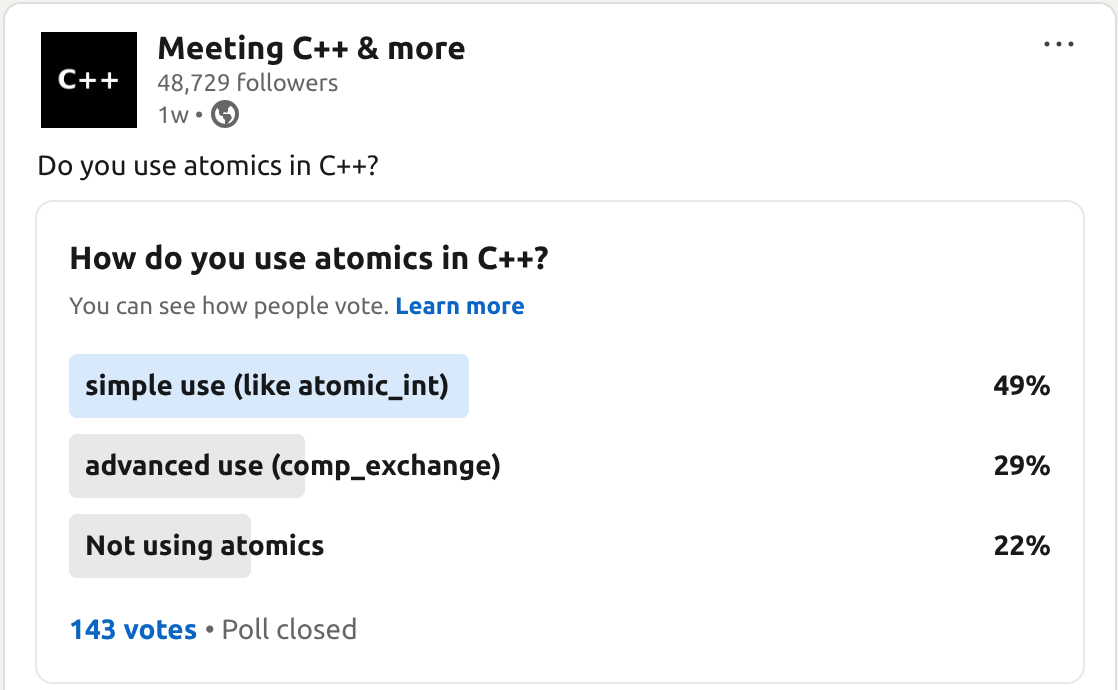The height and width of the screenshot is (690, 1118).
Task: Click the "48,729 followers" count
Action: coord(245,83)
